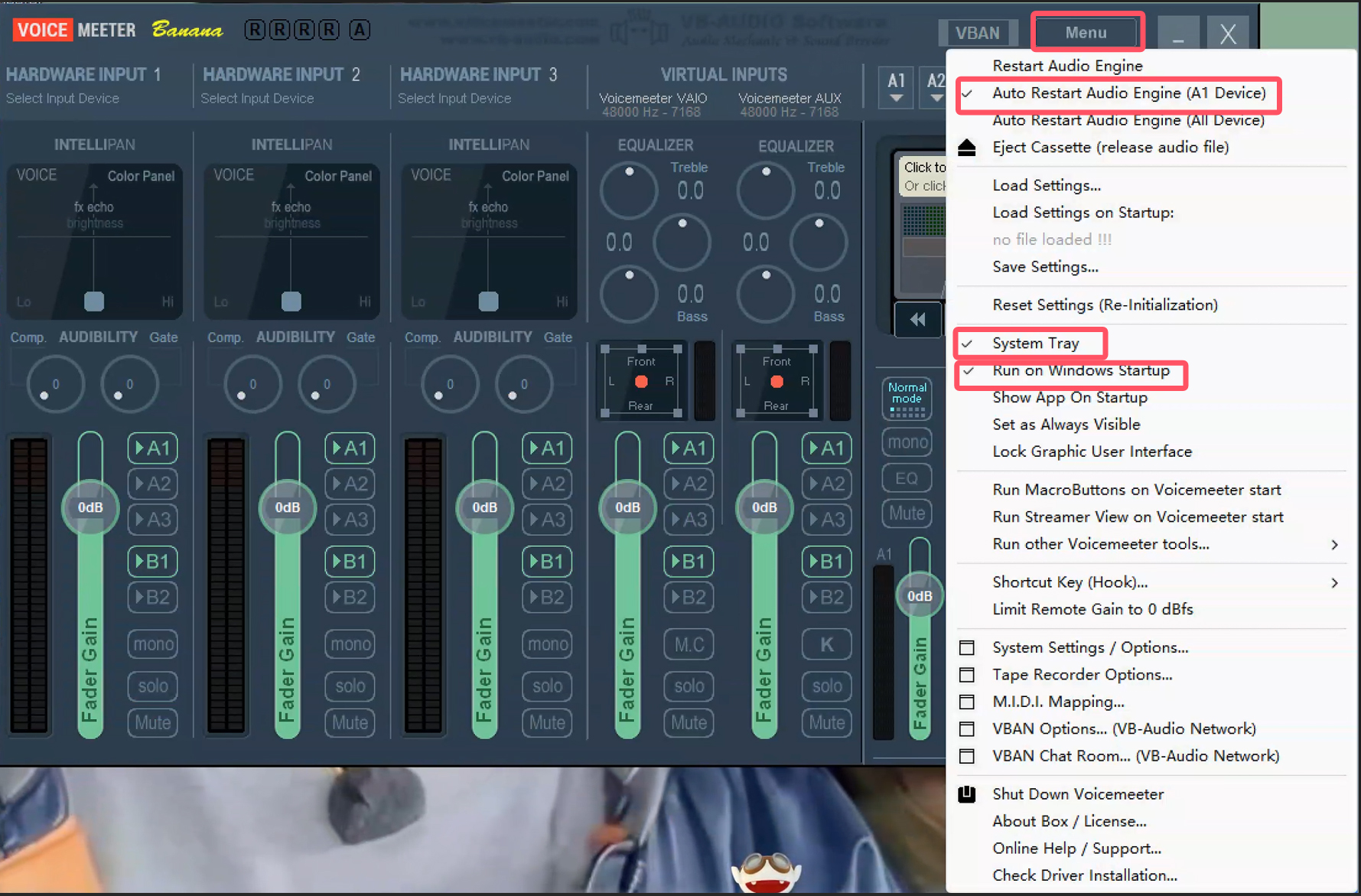This screenshot has width=1361, height=896.
Task: Click the Bass knob of Voicemeeter AUX equalizer
Action: 765,295
